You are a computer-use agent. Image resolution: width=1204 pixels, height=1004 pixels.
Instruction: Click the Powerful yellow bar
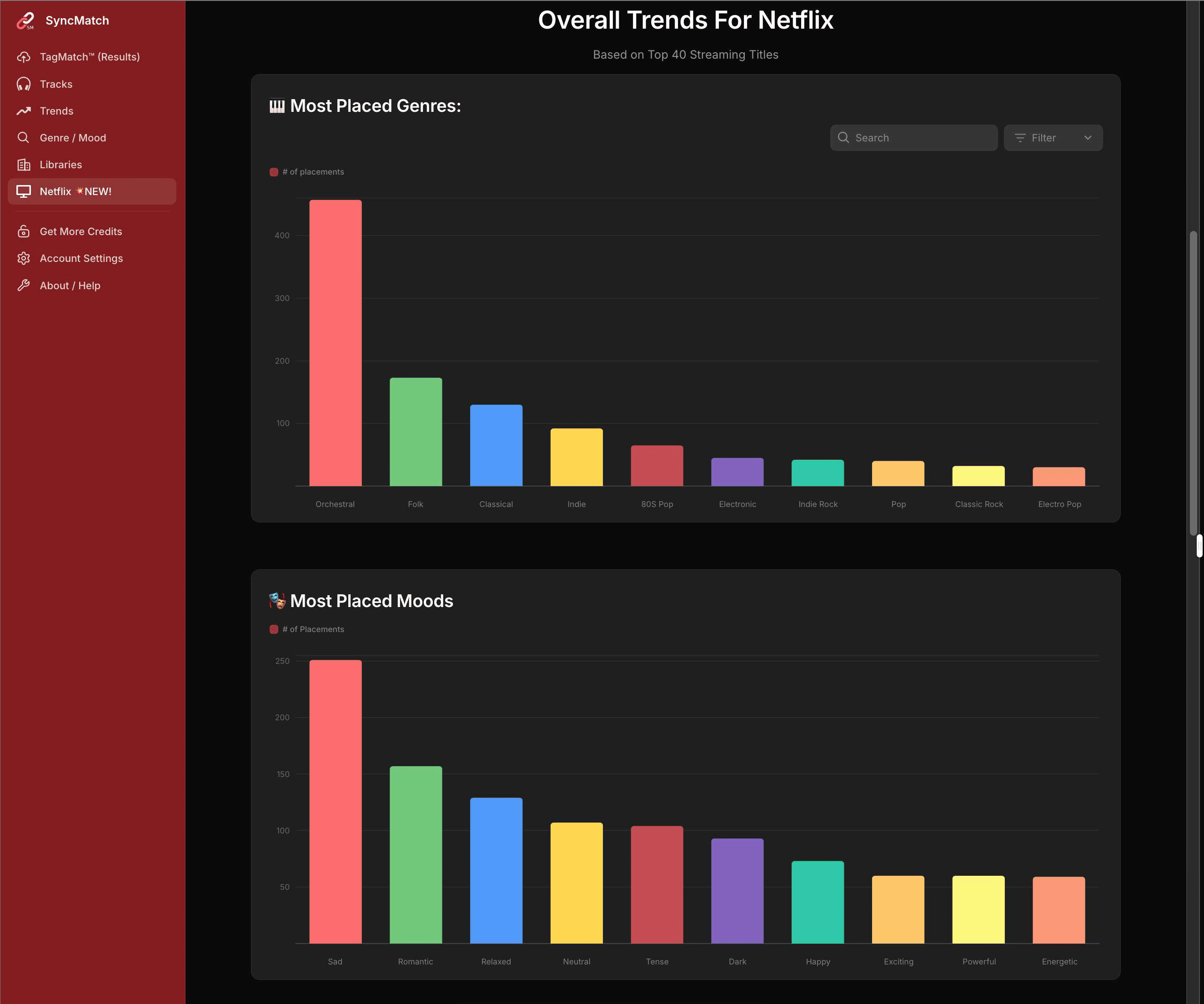pyautogui.click(x=978, y=909)
